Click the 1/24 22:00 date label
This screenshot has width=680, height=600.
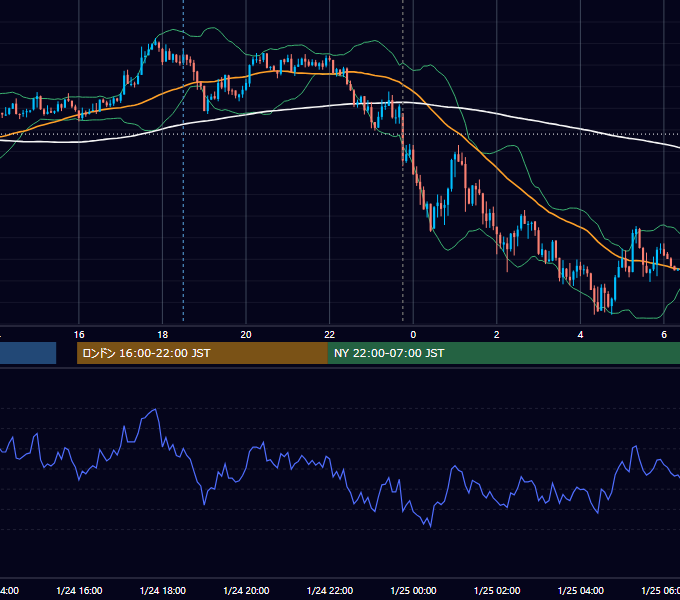pyautogui.click(x=330, y=590)
